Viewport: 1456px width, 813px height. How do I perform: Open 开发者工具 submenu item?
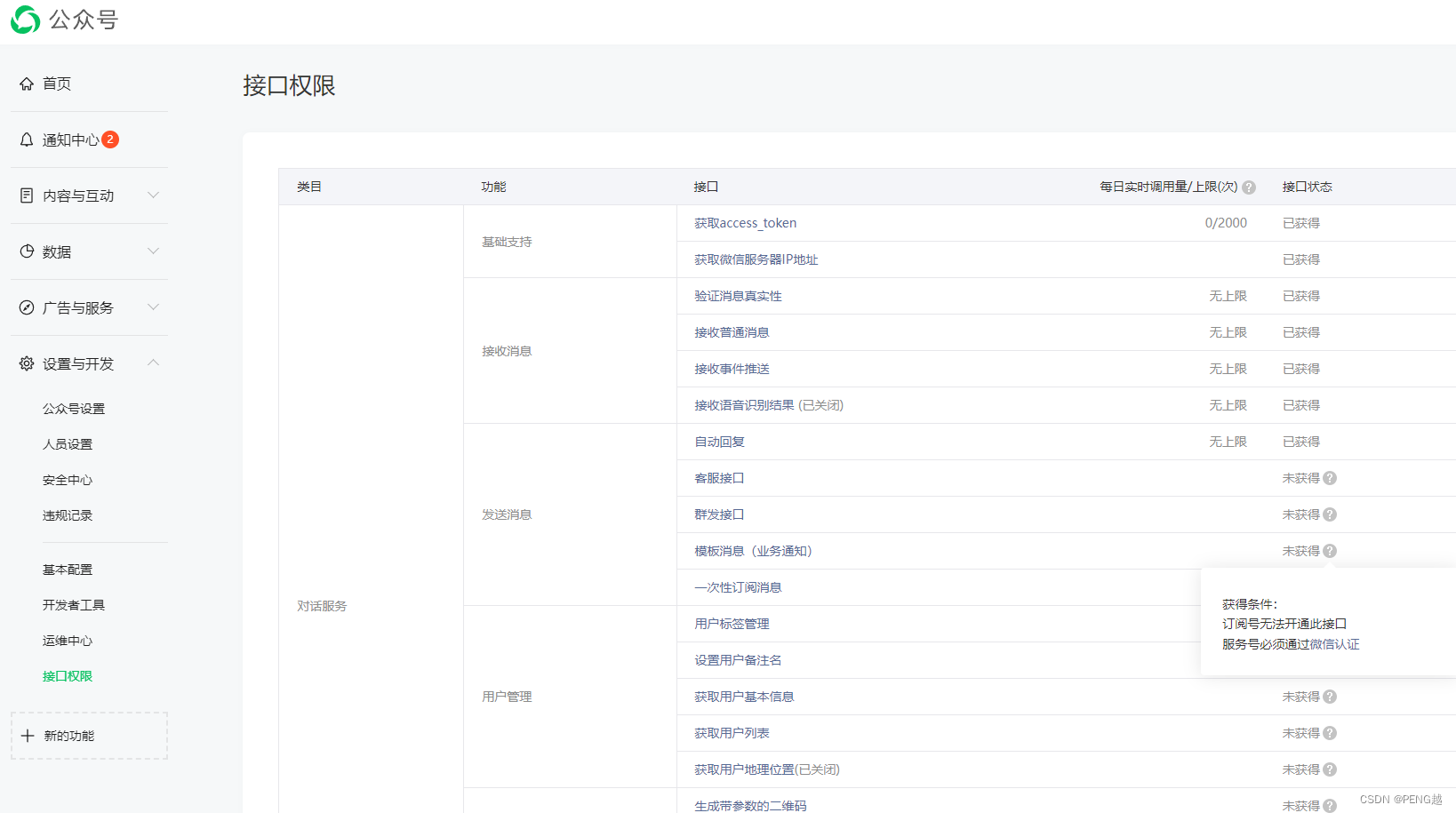[x=74, y=605]
